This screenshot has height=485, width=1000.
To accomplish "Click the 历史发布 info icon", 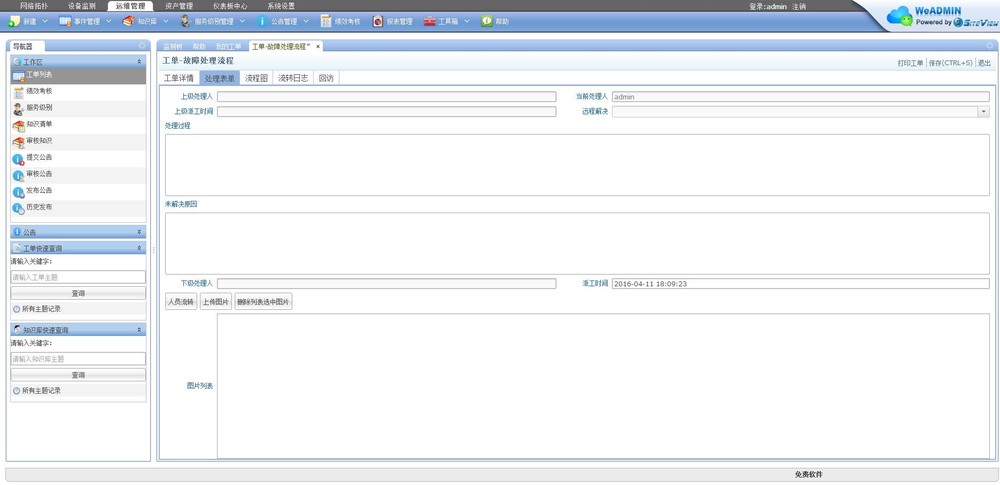I will pos(18,209).
